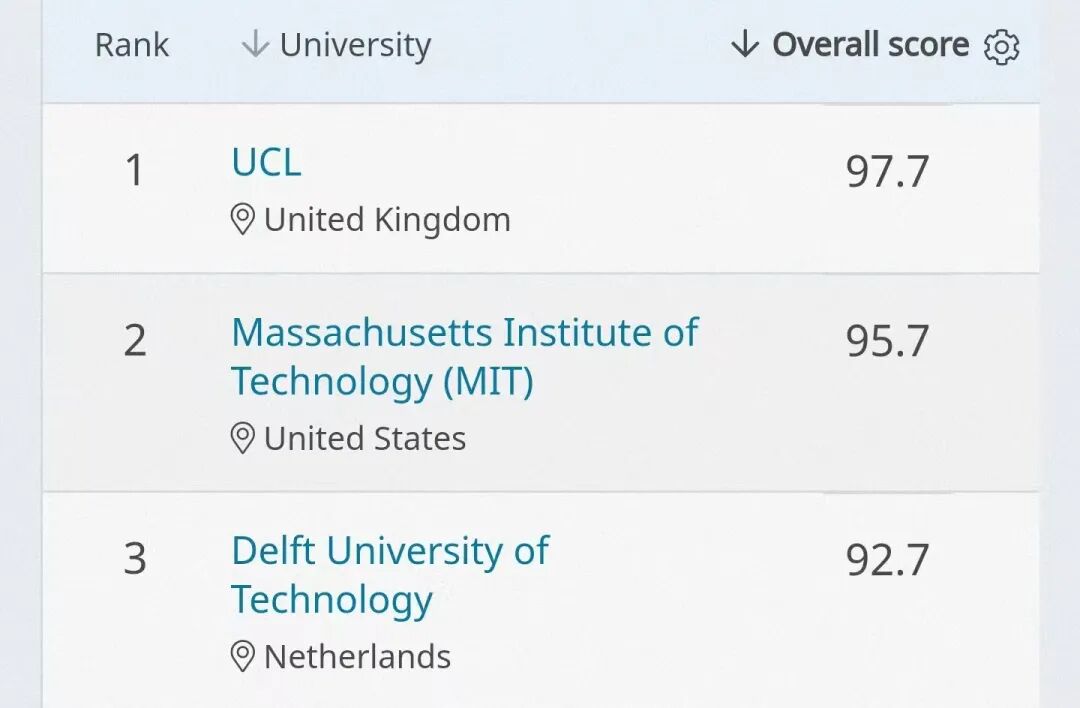Click the location pin next to United Kingdom
The width and height of the screenshot is (1080, 708).
pos(242,220)
